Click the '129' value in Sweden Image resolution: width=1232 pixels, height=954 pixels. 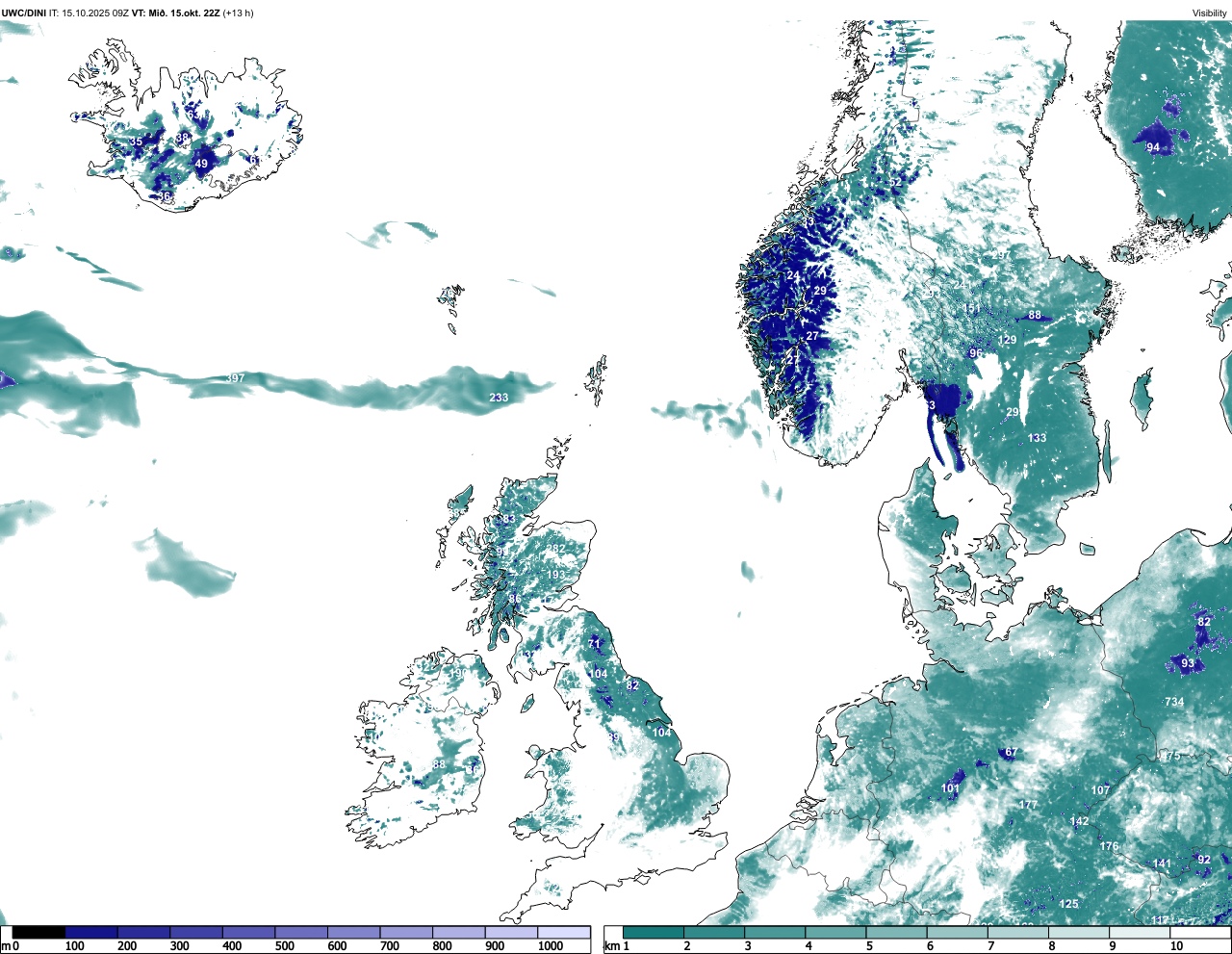pos(1008,340)
